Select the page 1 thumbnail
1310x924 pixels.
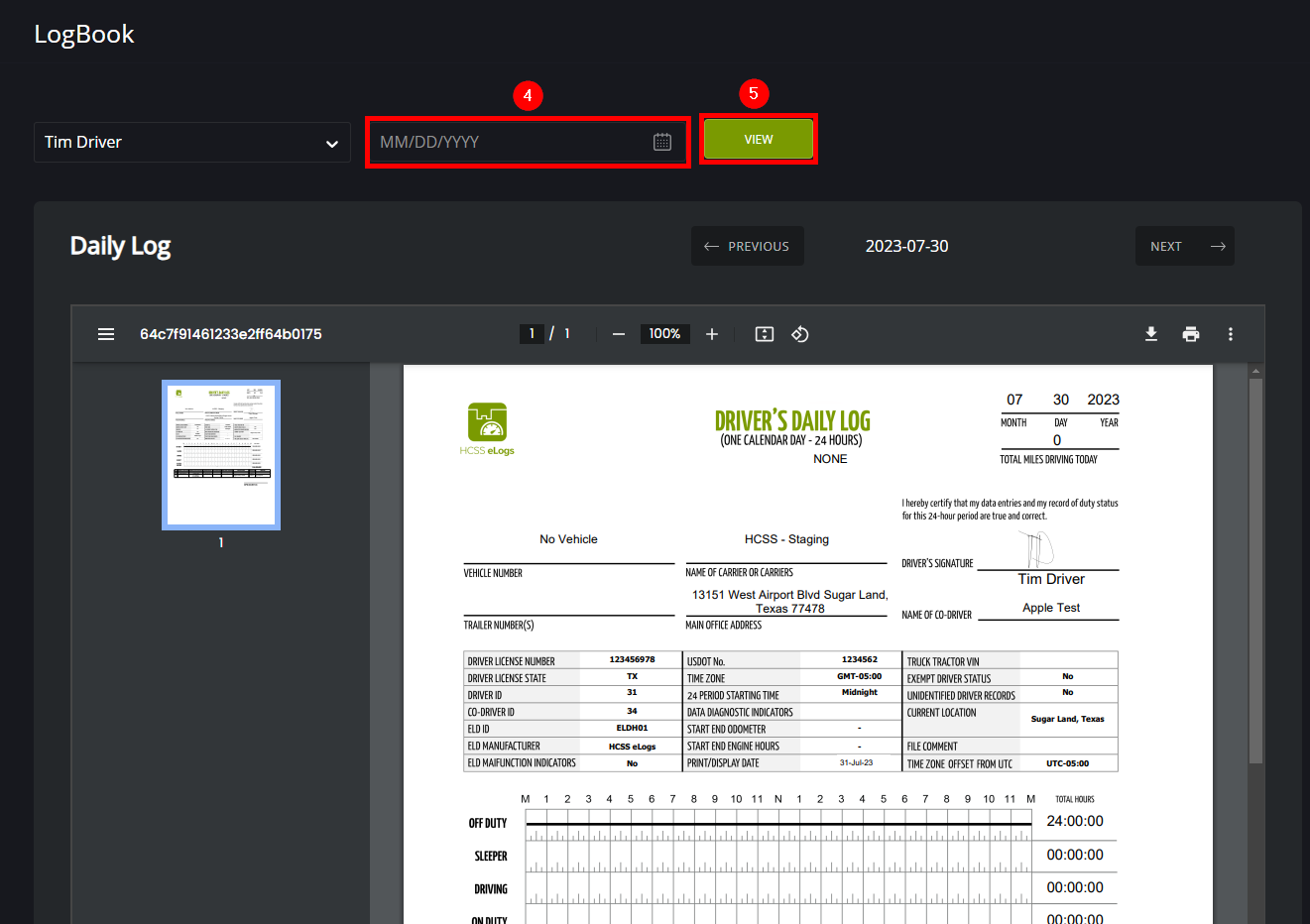[221, 454]
